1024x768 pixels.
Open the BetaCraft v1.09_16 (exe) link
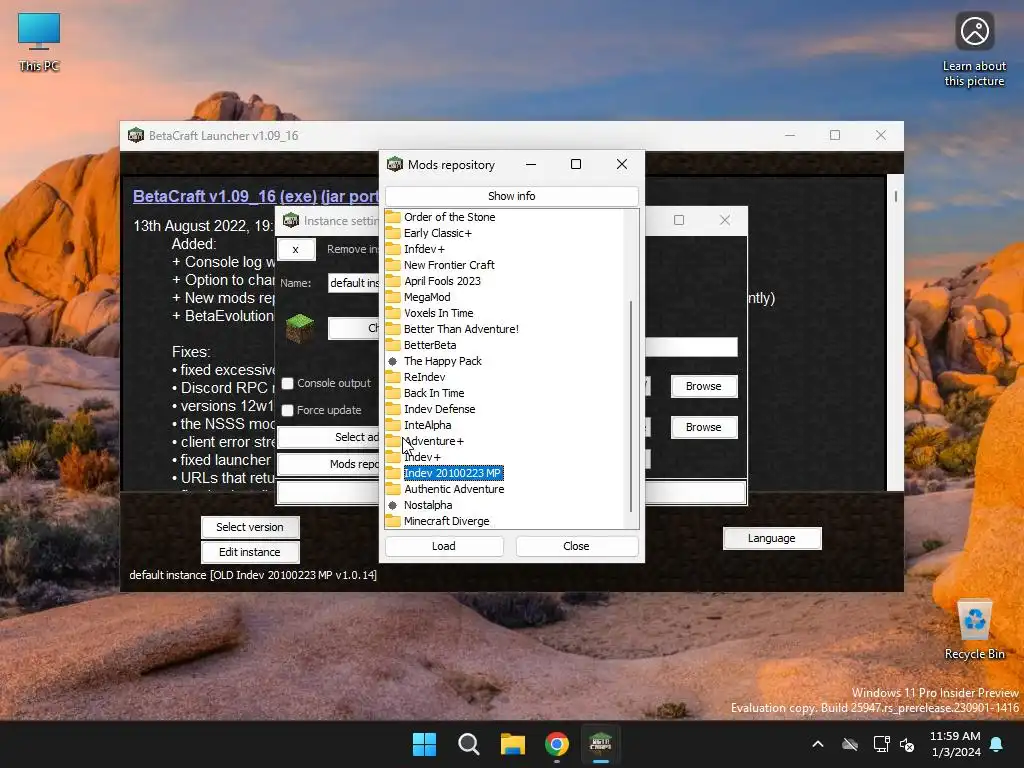pyautogui.click(x=256, y=196)
